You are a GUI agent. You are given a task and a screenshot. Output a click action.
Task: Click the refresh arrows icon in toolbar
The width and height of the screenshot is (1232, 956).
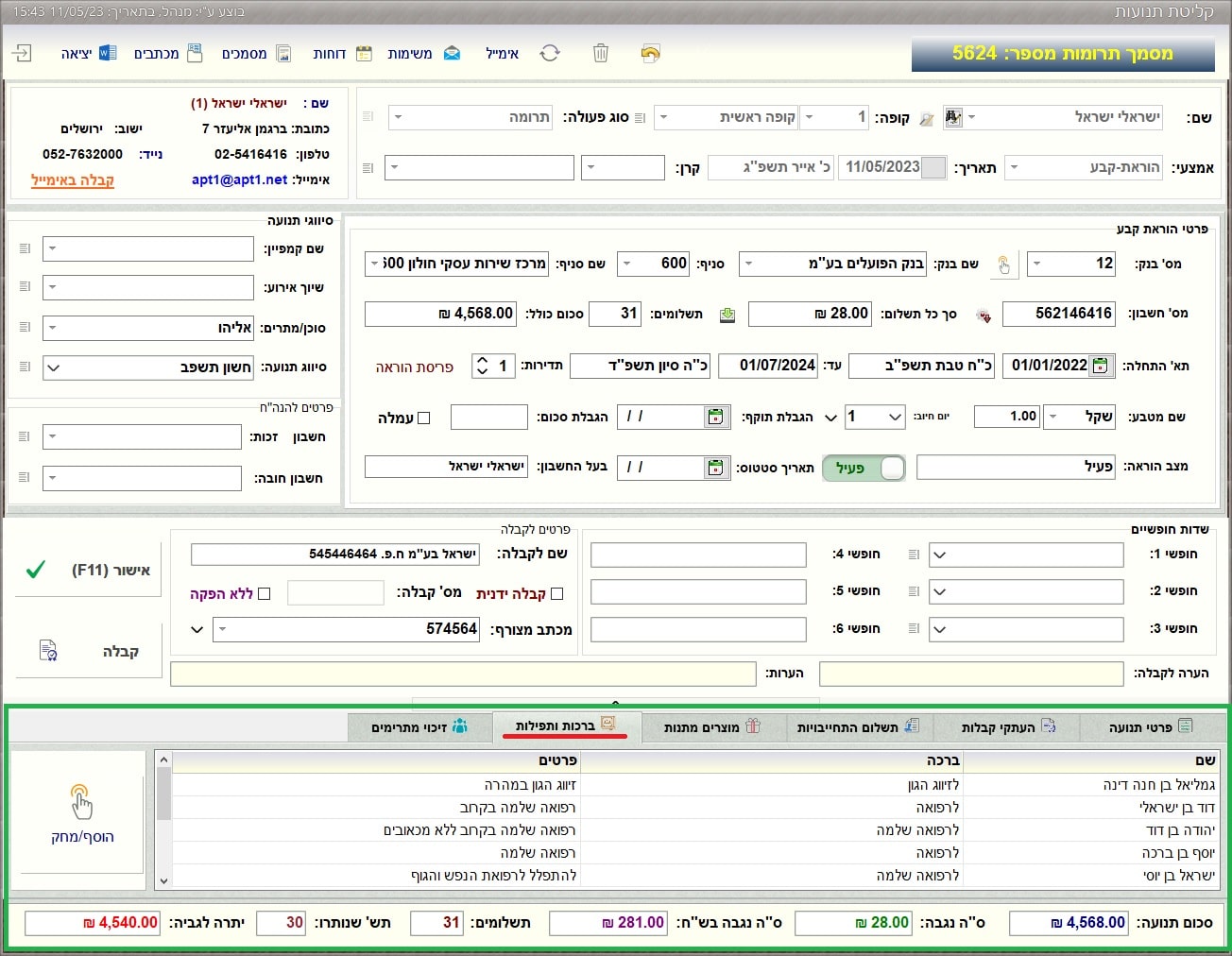(550, 54)
